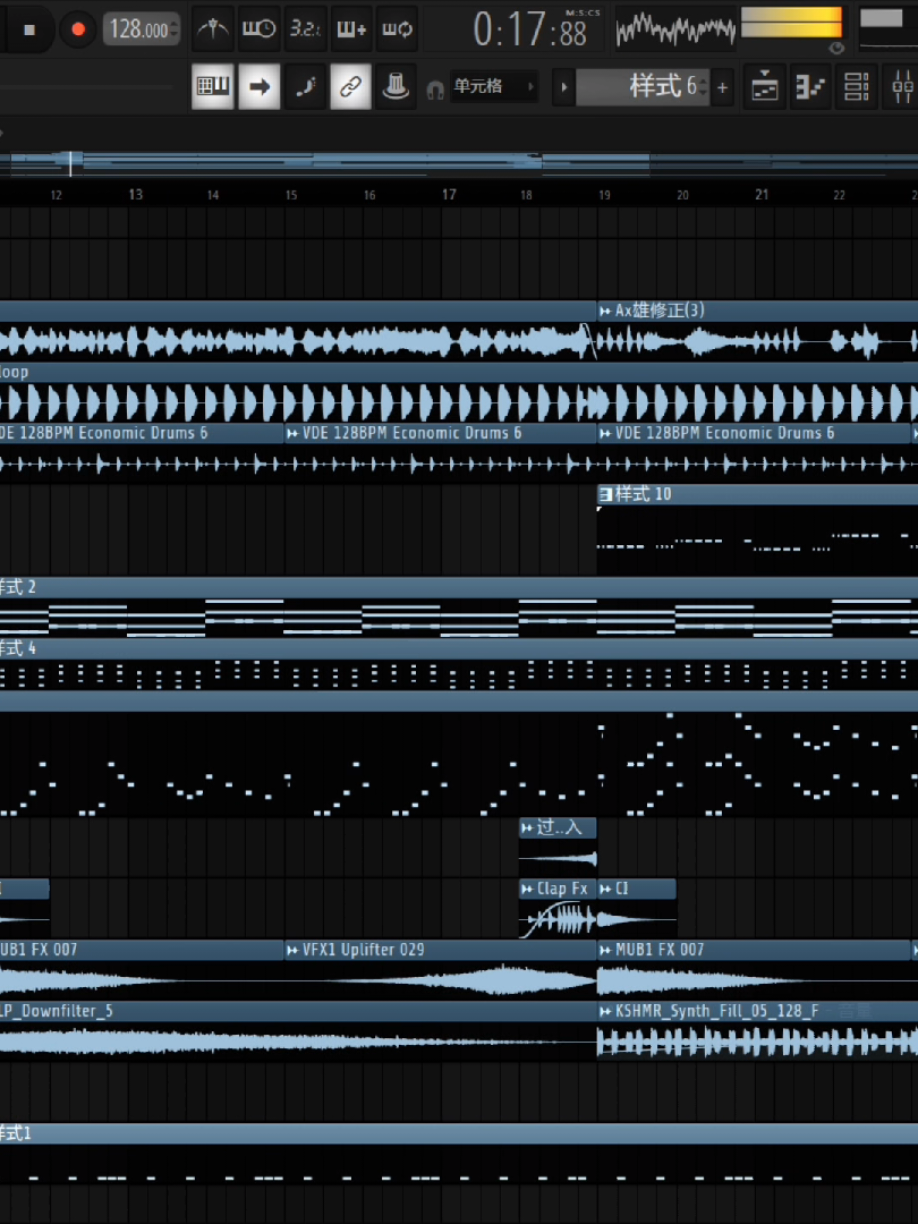Open the Mixer view icon

[x=901, y=87]
